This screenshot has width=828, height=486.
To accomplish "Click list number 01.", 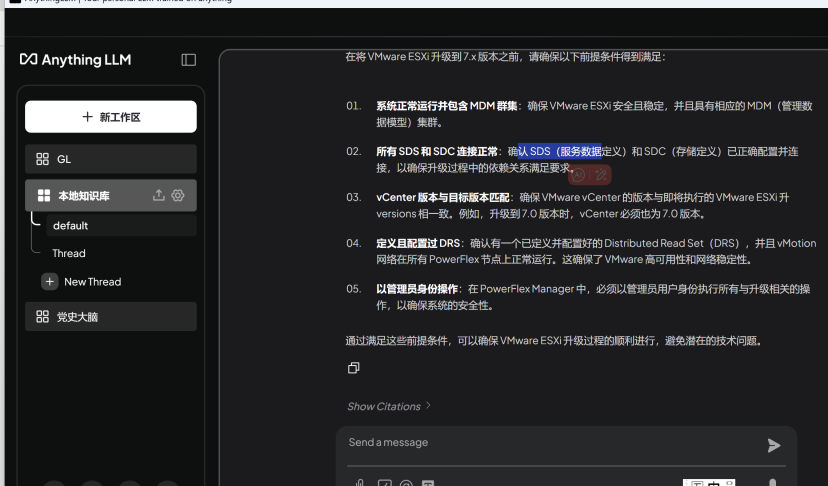I will coord(354,106).
